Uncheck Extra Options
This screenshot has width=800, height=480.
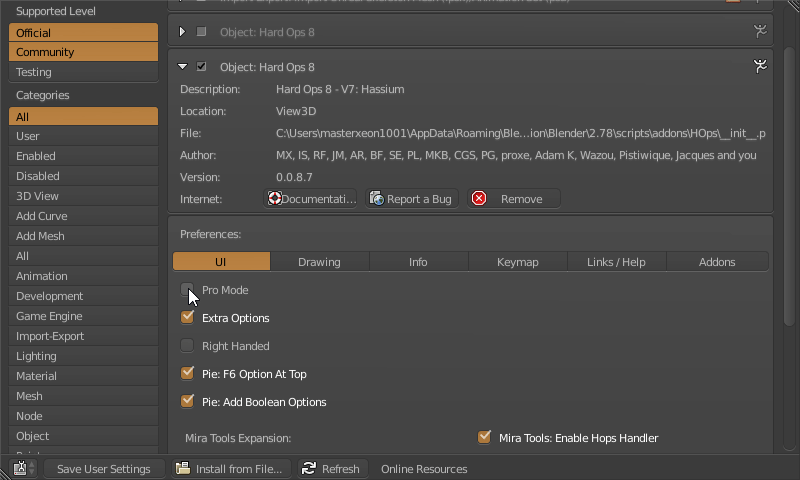[x=187, y=318]
